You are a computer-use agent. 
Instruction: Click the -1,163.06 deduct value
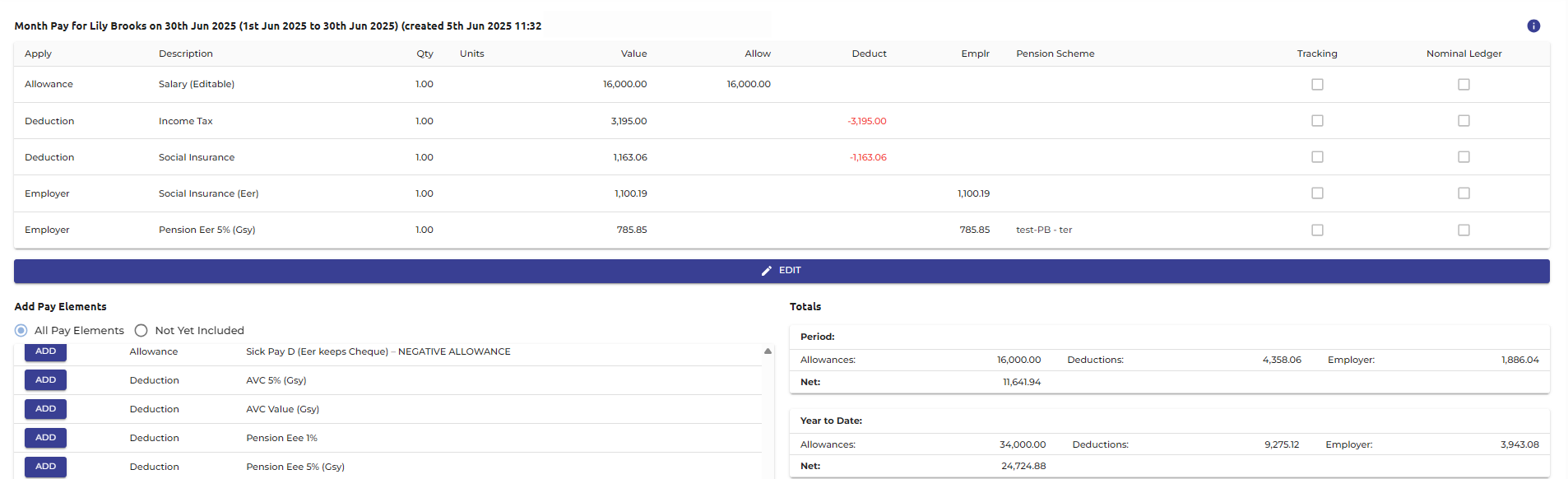coord(868,157)
